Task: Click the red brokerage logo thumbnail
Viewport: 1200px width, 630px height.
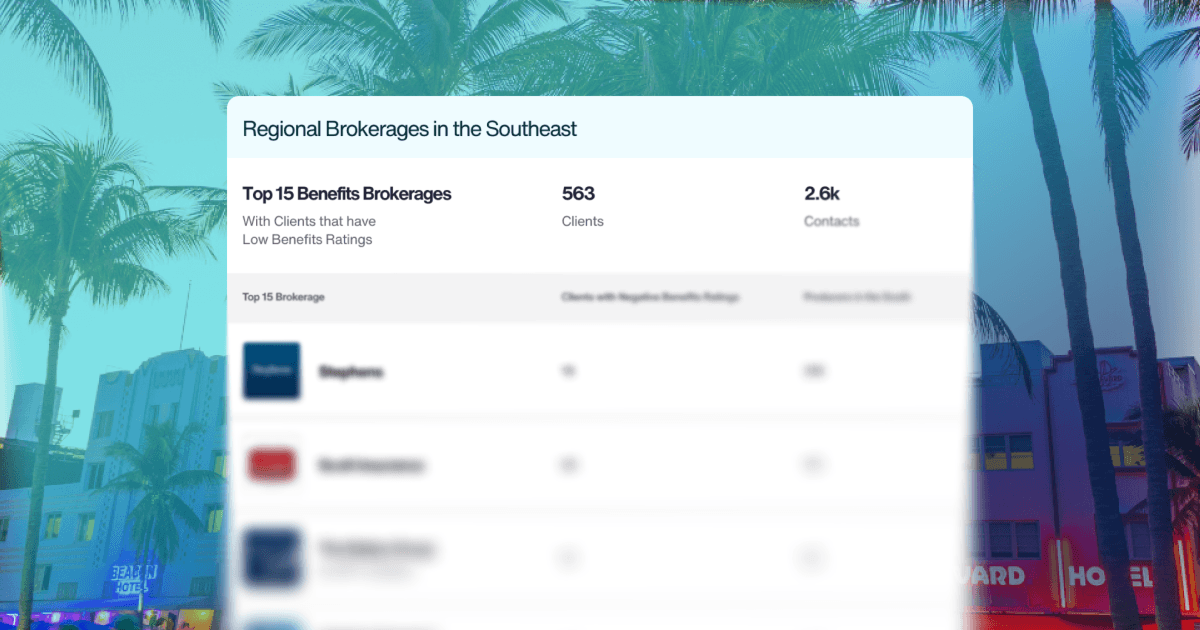Action: [x=271, y=464]
